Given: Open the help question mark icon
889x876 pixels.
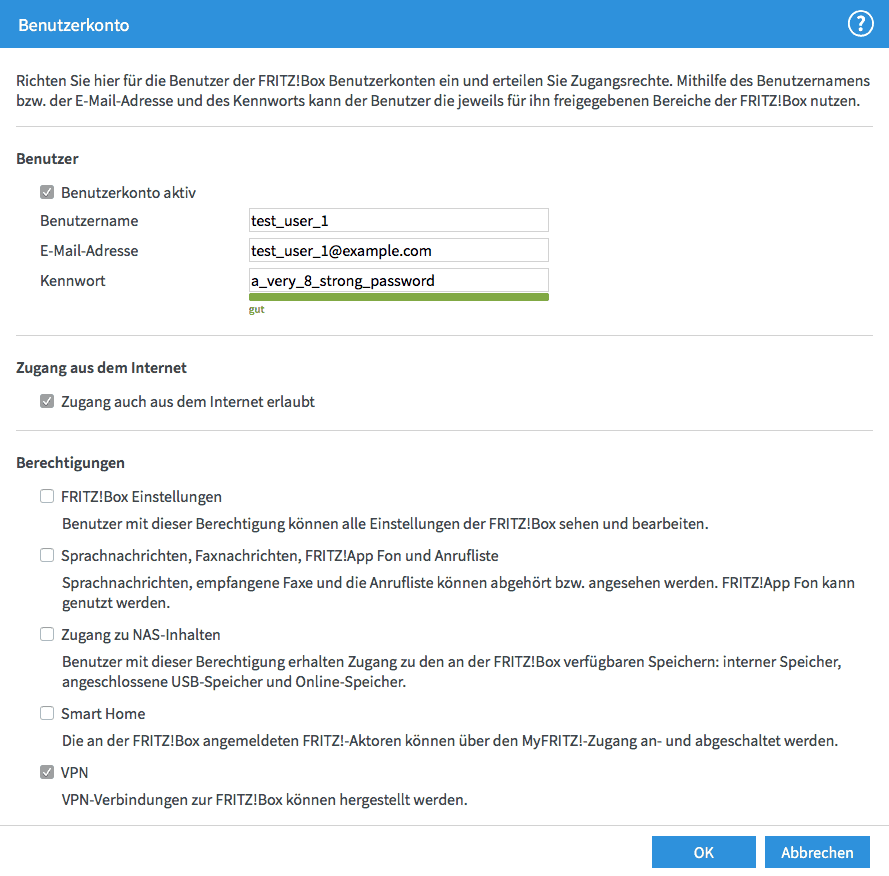Looking at the screenshot, I should (x=860, y=24).
